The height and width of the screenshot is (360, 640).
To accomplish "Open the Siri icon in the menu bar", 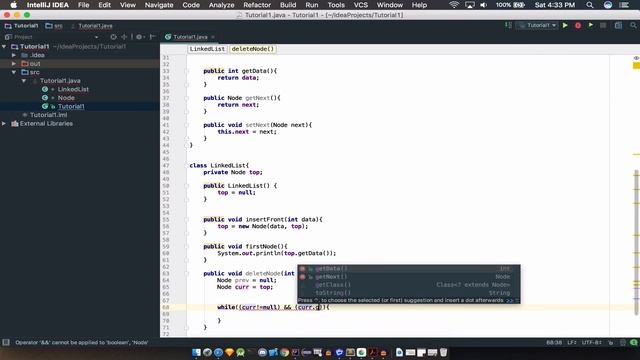I will 608,5.
